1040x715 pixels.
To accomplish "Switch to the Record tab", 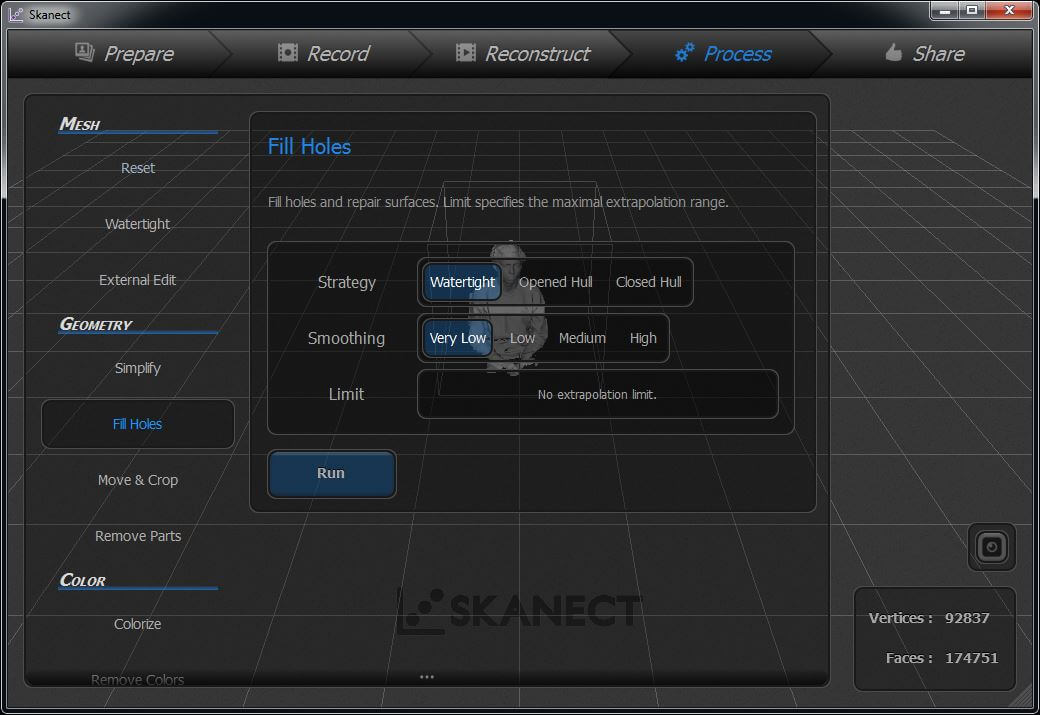I will [324, 53].
